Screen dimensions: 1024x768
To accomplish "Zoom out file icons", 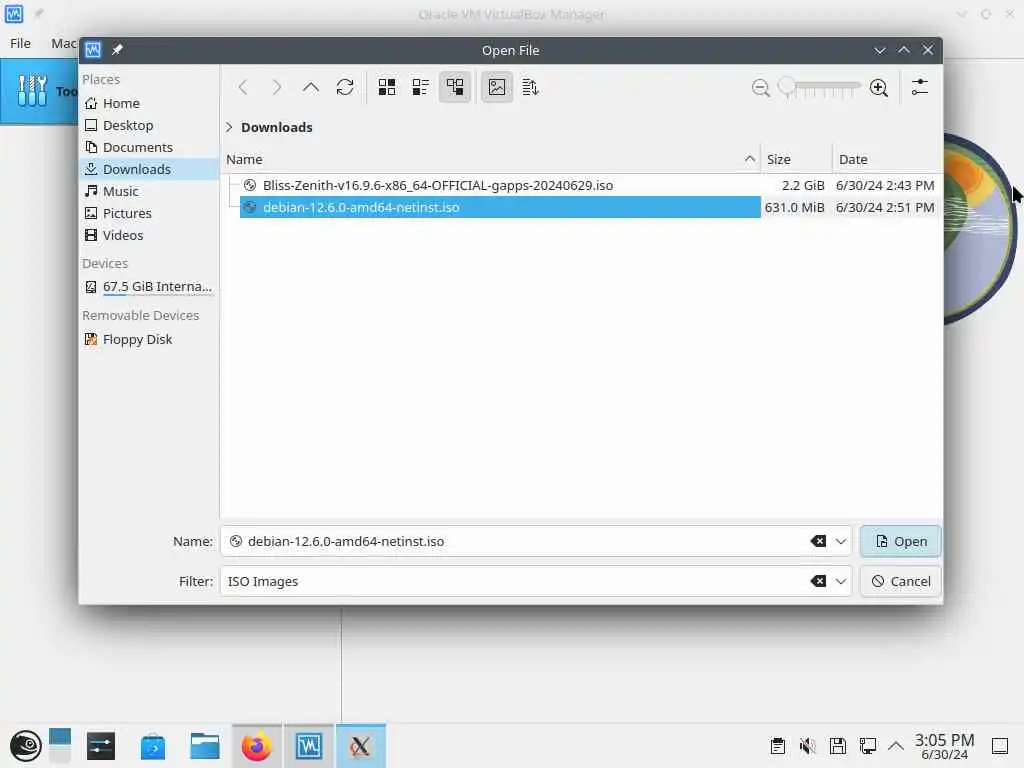I will coord(761,88).
